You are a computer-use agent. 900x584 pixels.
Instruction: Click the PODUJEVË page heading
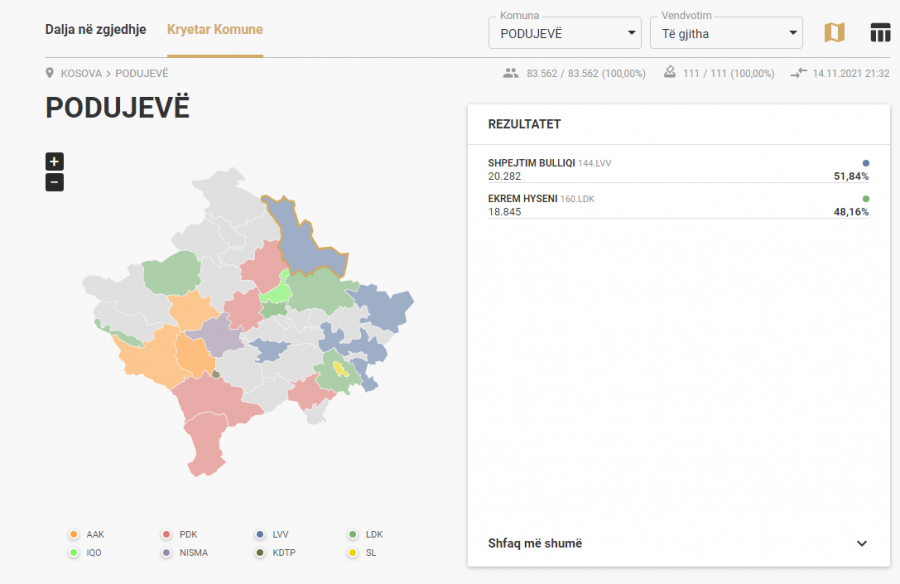tap(117, 107)
